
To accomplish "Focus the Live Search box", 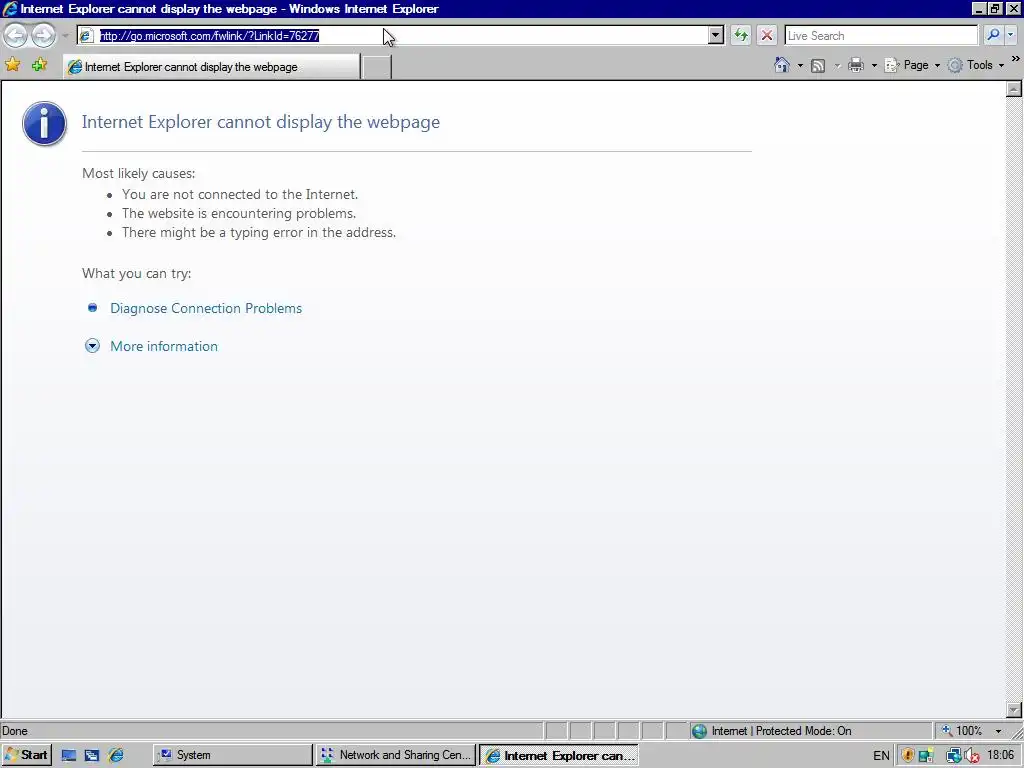I will 881,35.
